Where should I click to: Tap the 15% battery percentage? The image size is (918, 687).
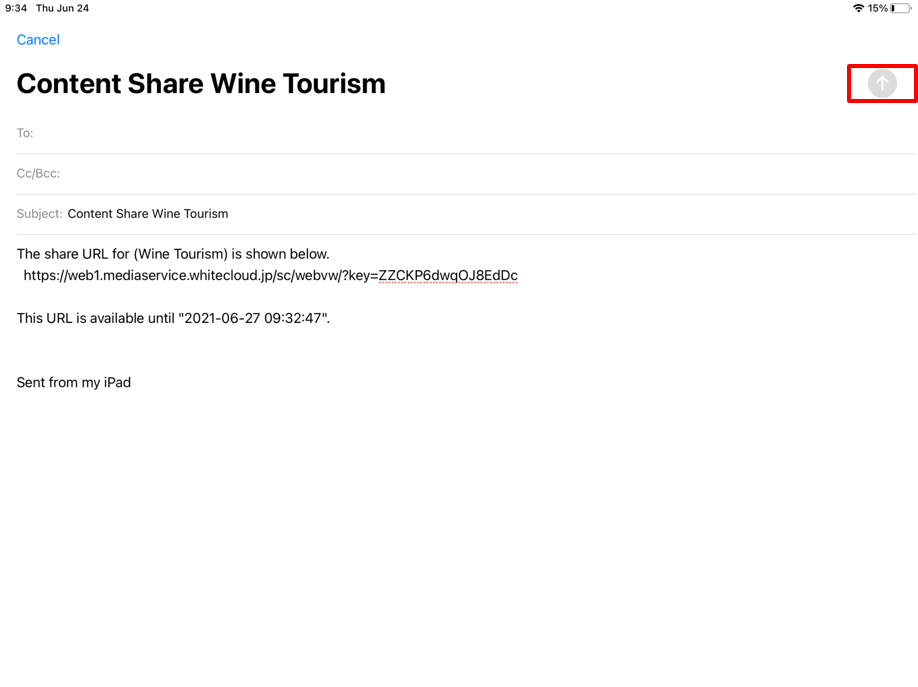tap(877, 8)
